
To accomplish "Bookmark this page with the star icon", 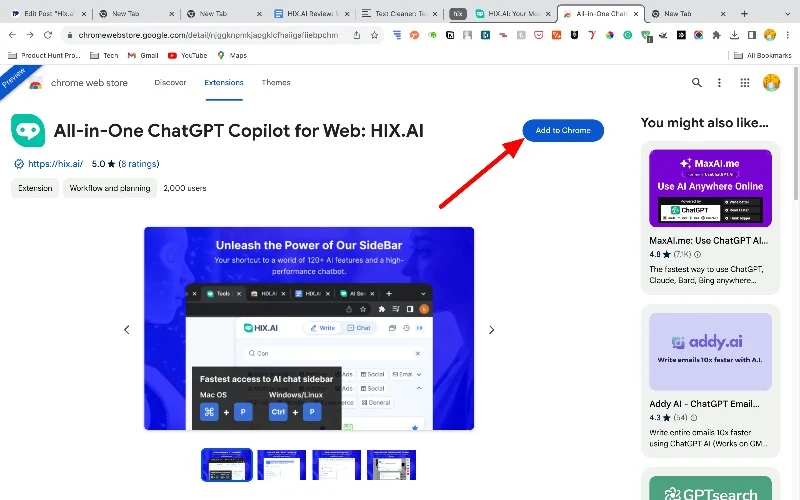I will 374,35.
